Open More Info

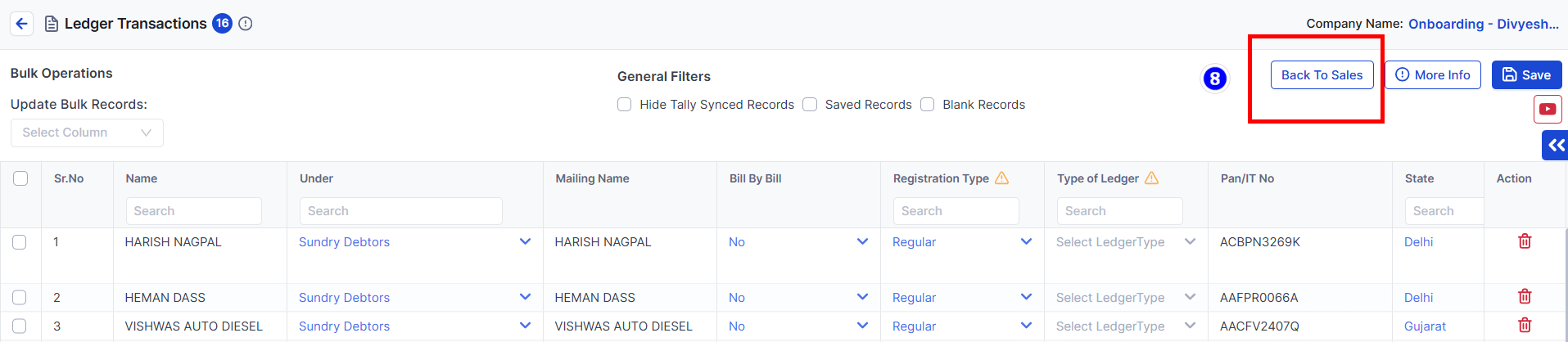pos(1432,75)
